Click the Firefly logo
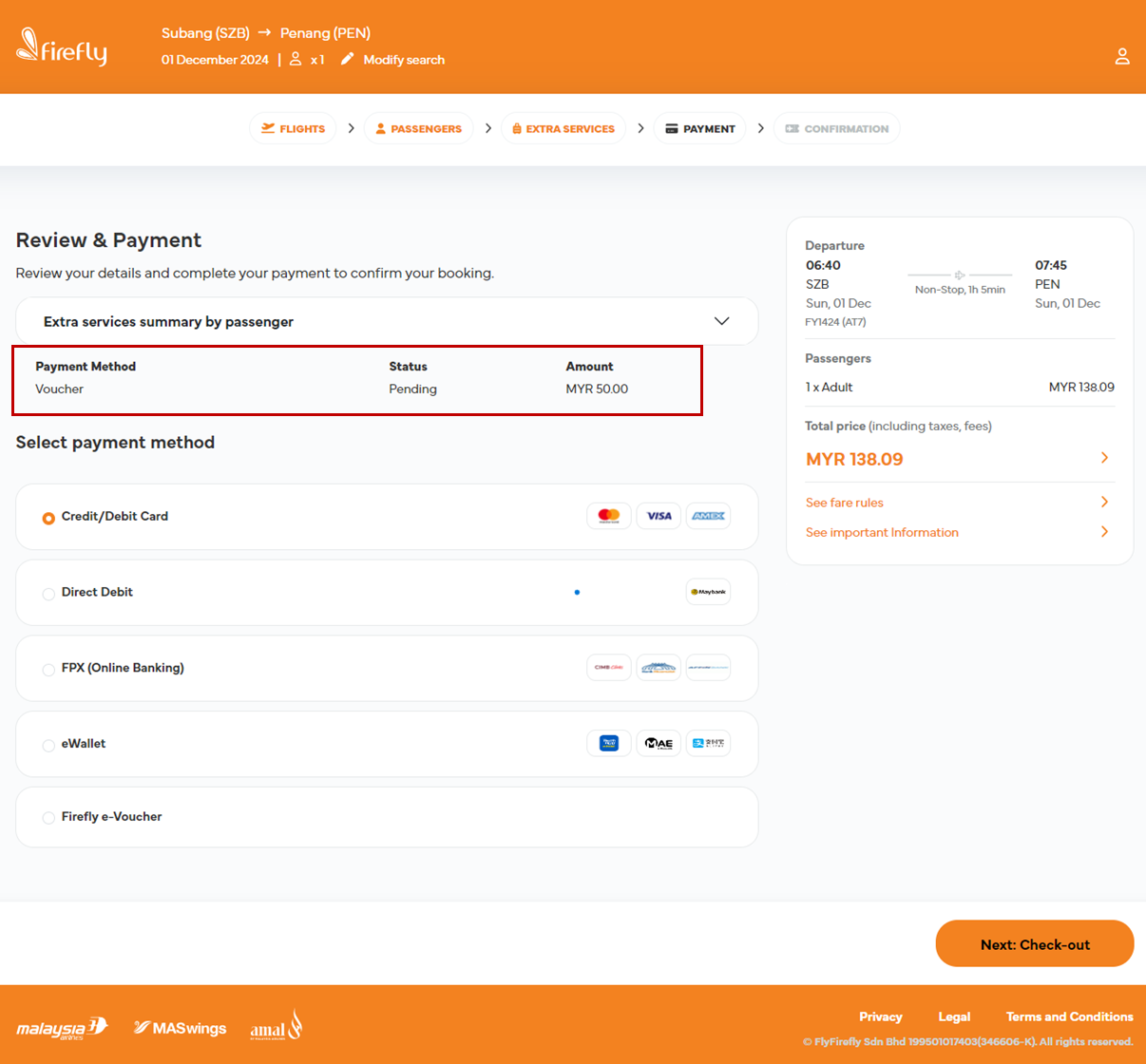1146x1064 pixels. [x=60, y=47]
